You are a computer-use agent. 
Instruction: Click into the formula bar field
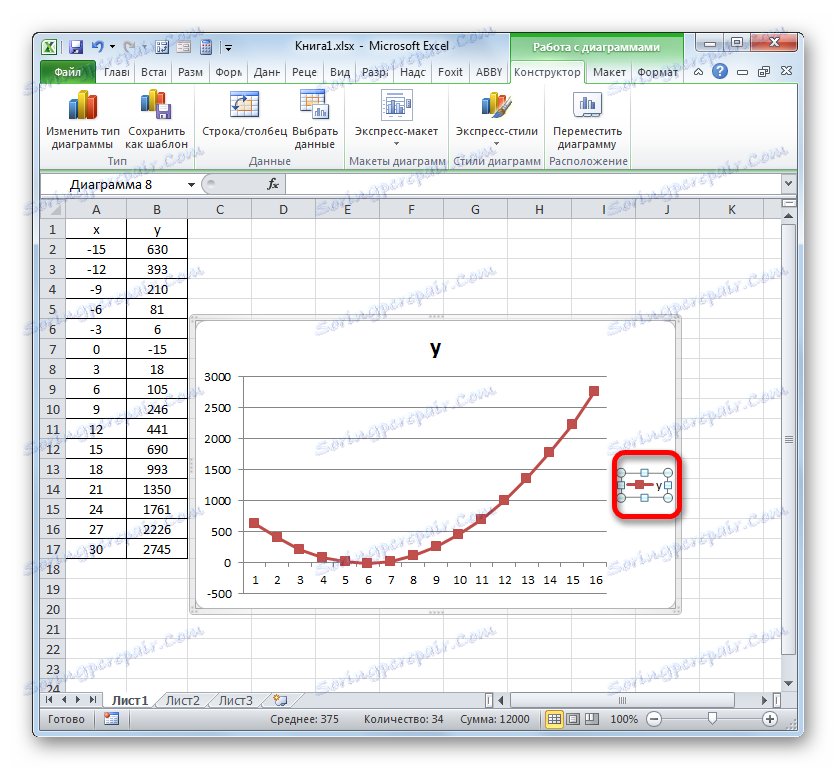point(534,185)
